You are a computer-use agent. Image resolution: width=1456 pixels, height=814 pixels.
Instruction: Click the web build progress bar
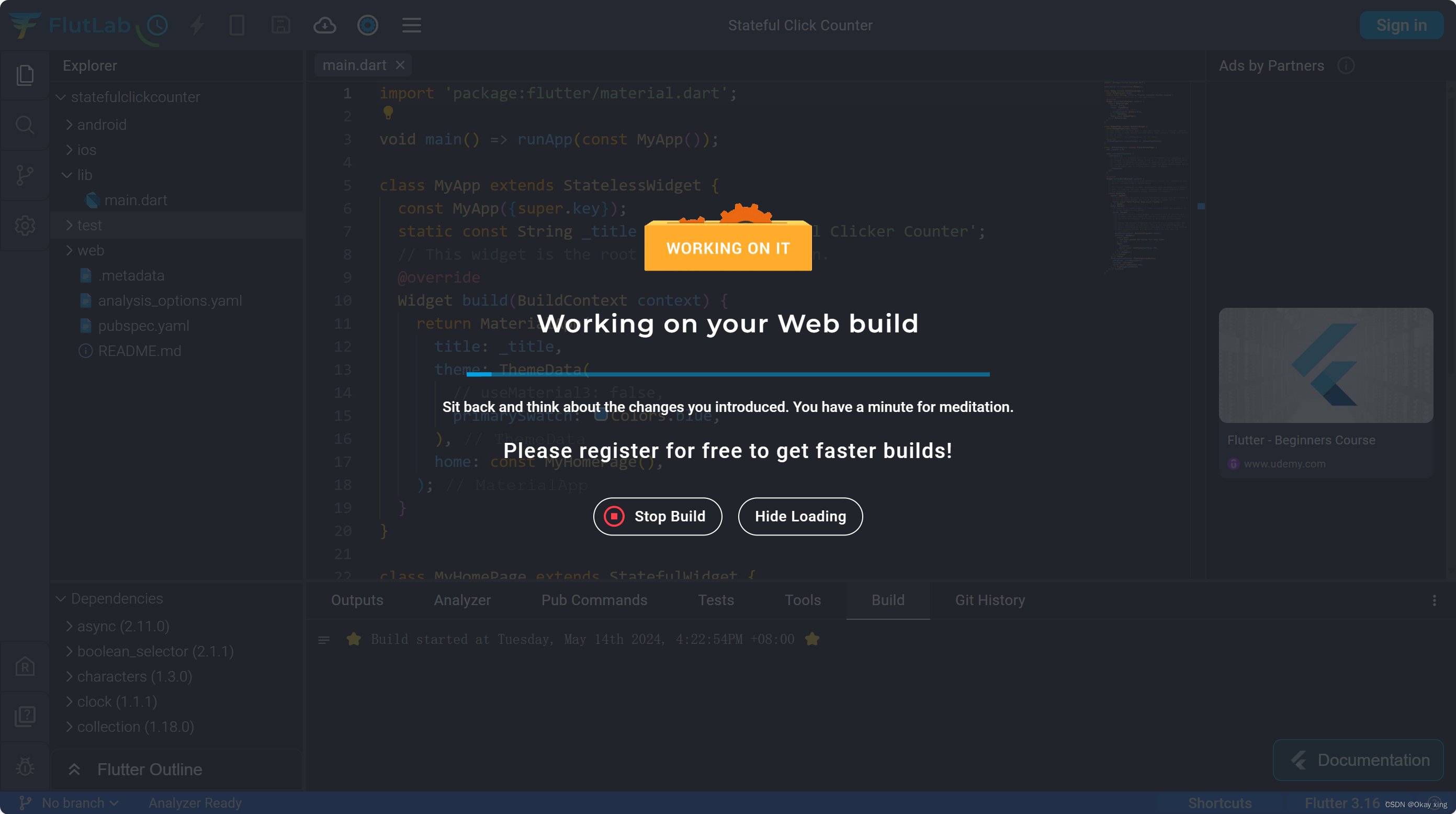click(x=727, y=374)
